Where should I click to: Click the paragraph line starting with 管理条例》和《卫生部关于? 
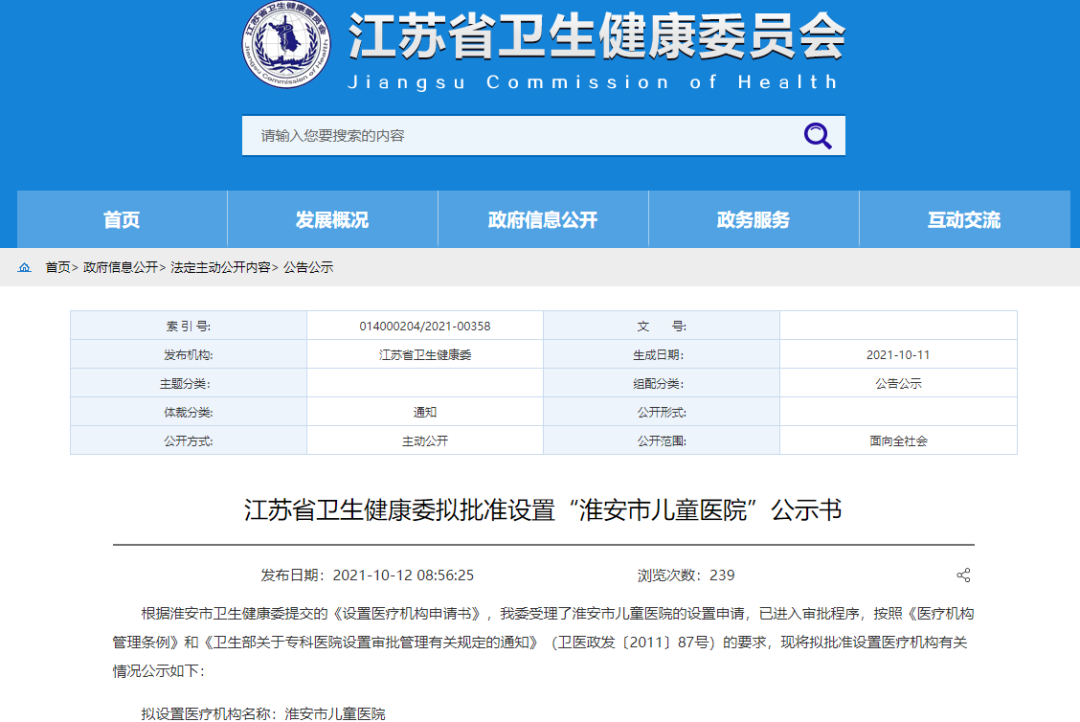tap(540, 642)
